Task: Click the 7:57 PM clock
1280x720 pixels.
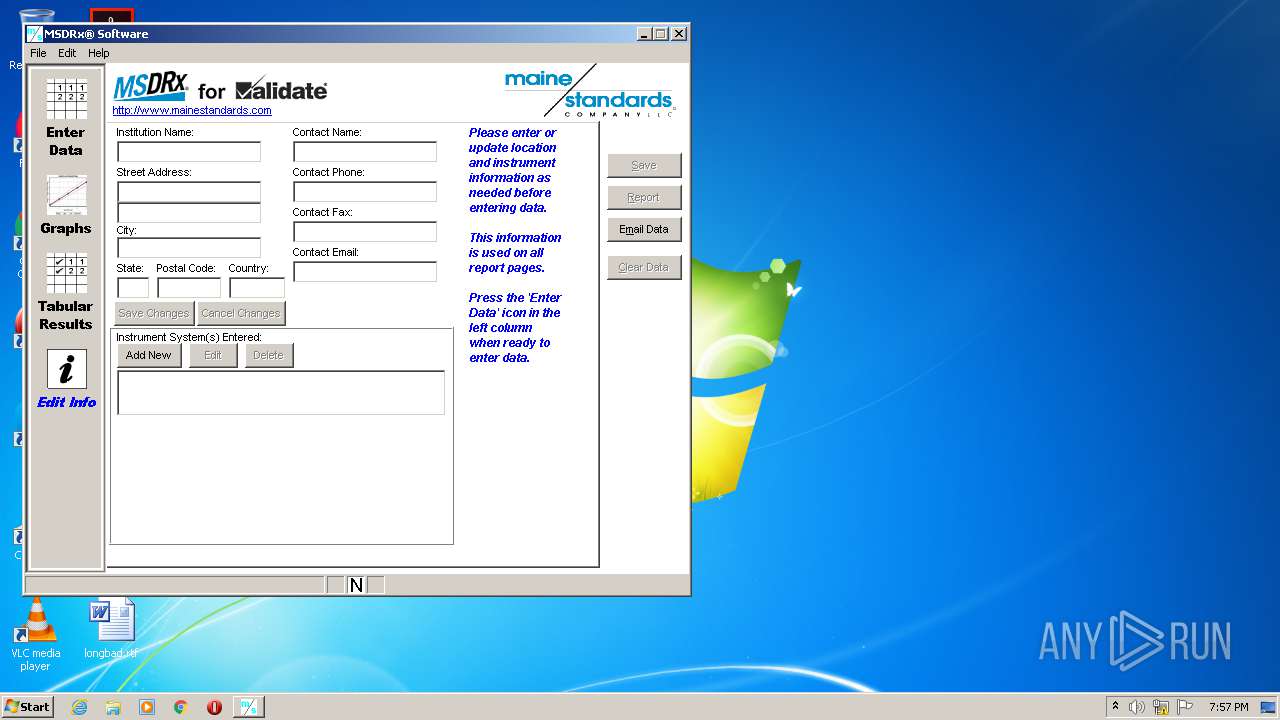Action: click(1228, 707)
